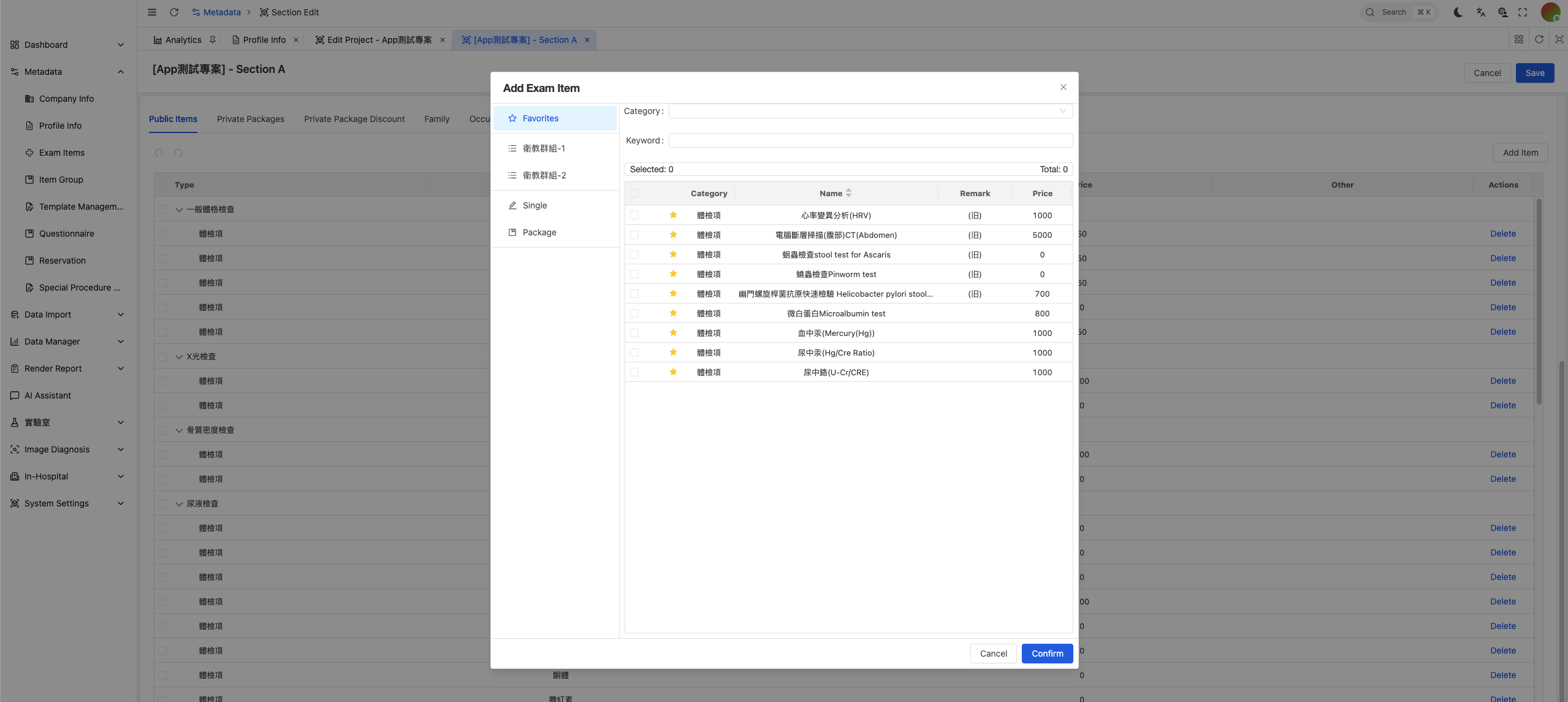Click the tab maximize icon at far right
The image size is (1568, 702).
coord(1559,39)
